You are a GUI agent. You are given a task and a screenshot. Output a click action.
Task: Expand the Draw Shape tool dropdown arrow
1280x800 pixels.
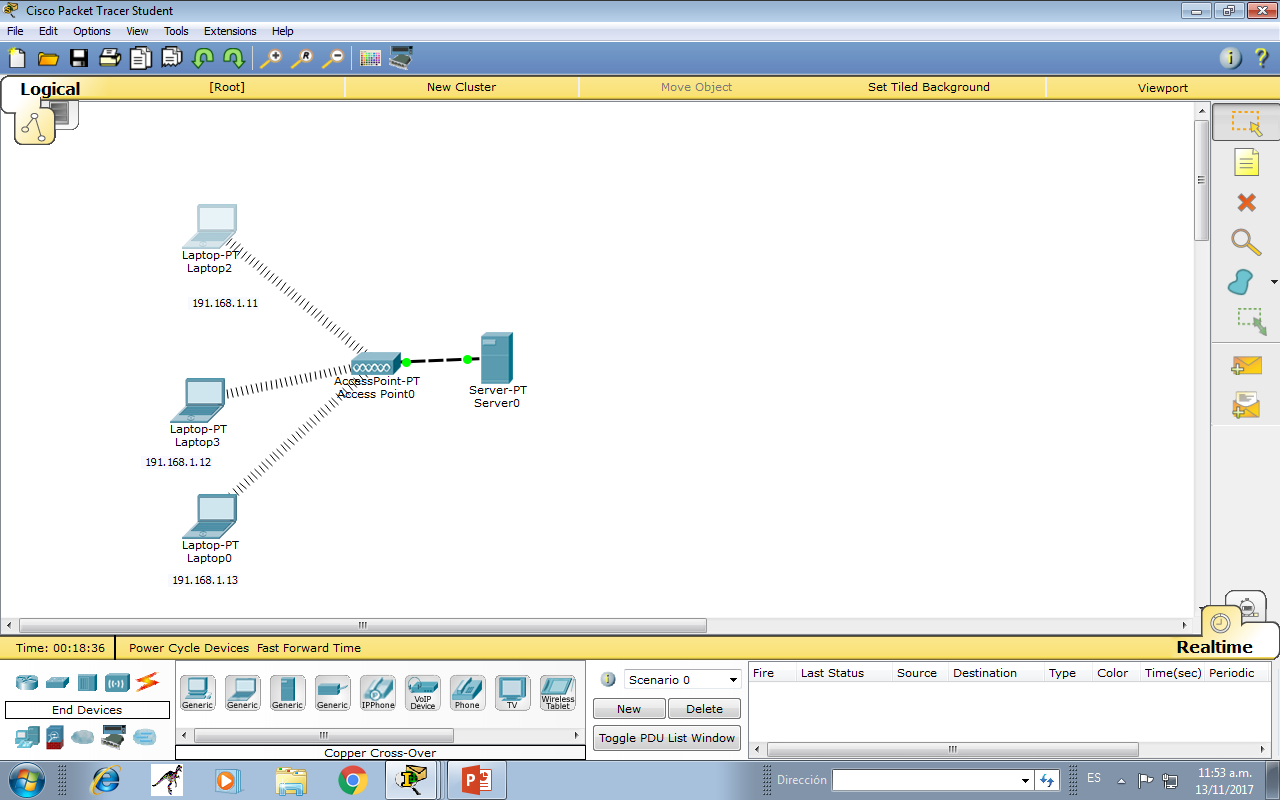pos(1273,282)
